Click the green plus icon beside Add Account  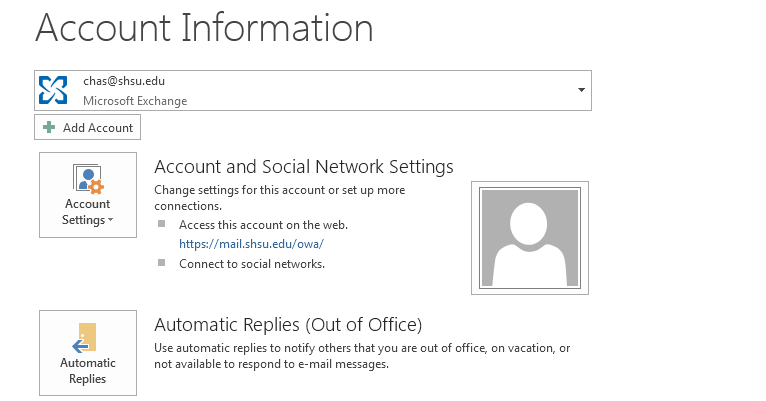point(49,127)
